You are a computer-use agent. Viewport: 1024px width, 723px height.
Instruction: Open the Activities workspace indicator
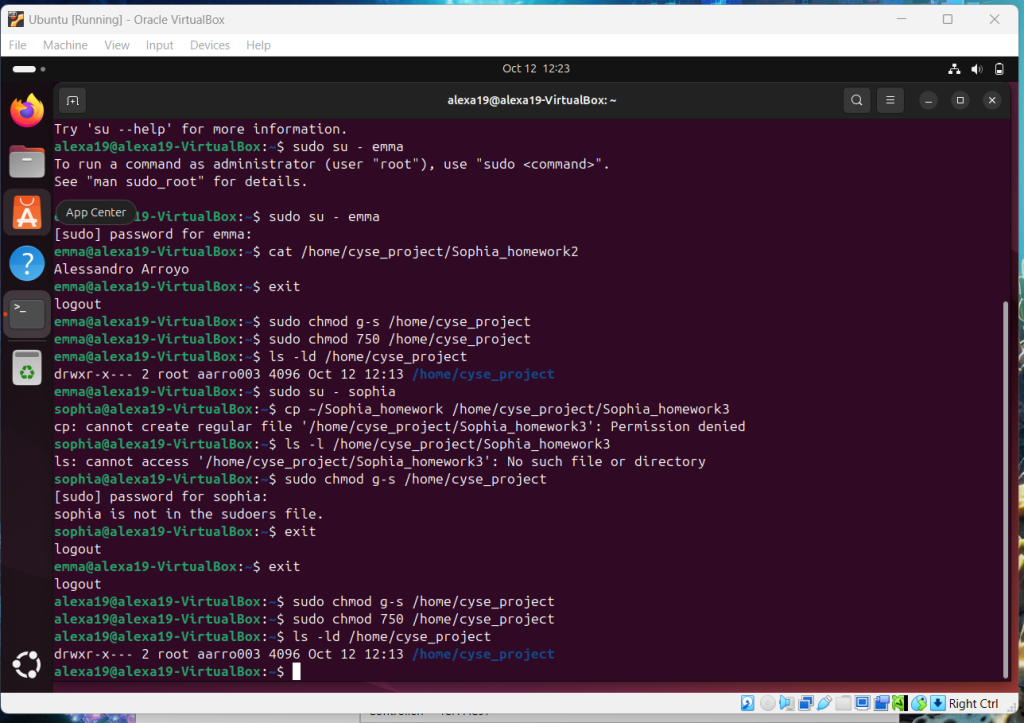28,69
